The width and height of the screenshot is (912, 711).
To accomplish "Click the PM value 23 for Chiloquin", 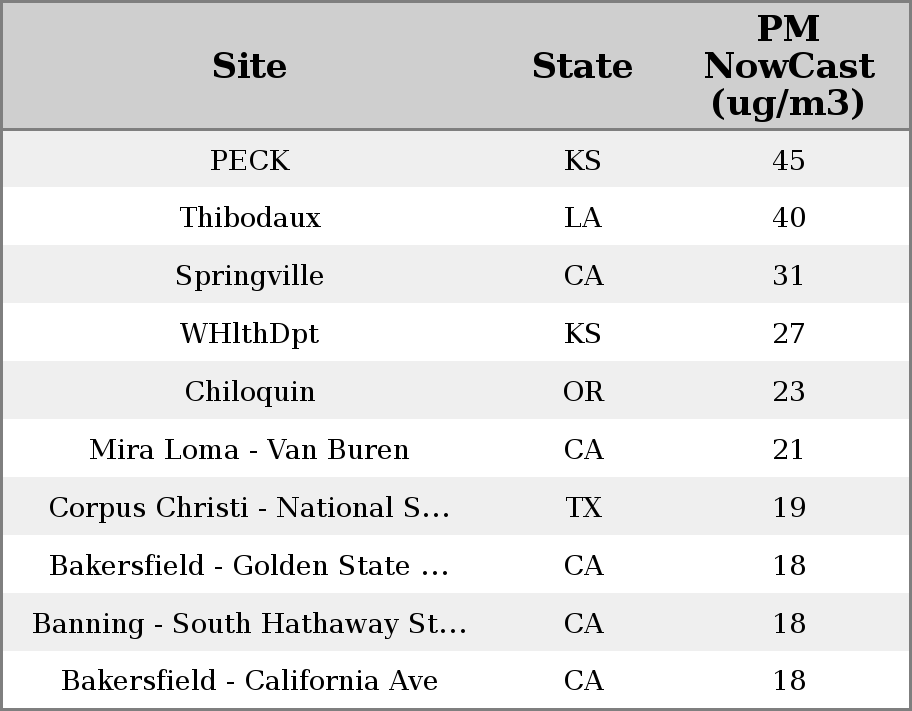I will click(x=788, y=392).
